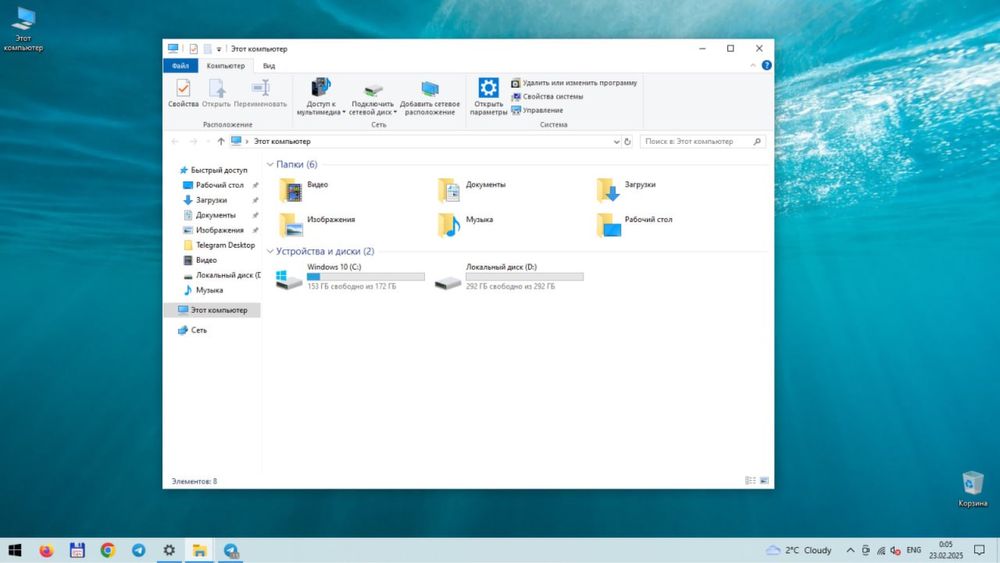
Task: Click the D: drive usage bar
Action: click(x=524, y=277)
